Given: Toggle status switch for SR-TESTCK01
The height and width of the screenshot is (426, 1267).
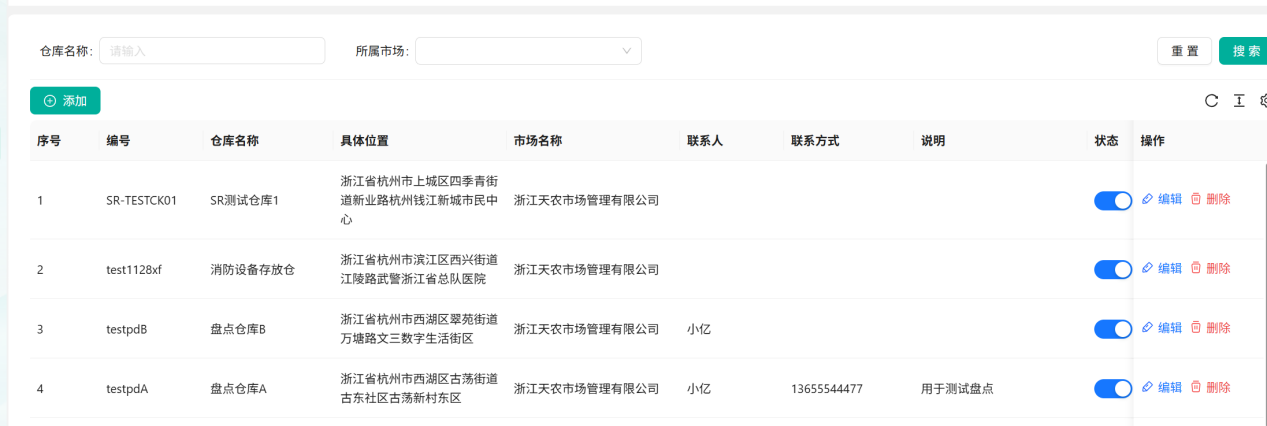Looking at the screenshot, I should tap(1113, 201).
